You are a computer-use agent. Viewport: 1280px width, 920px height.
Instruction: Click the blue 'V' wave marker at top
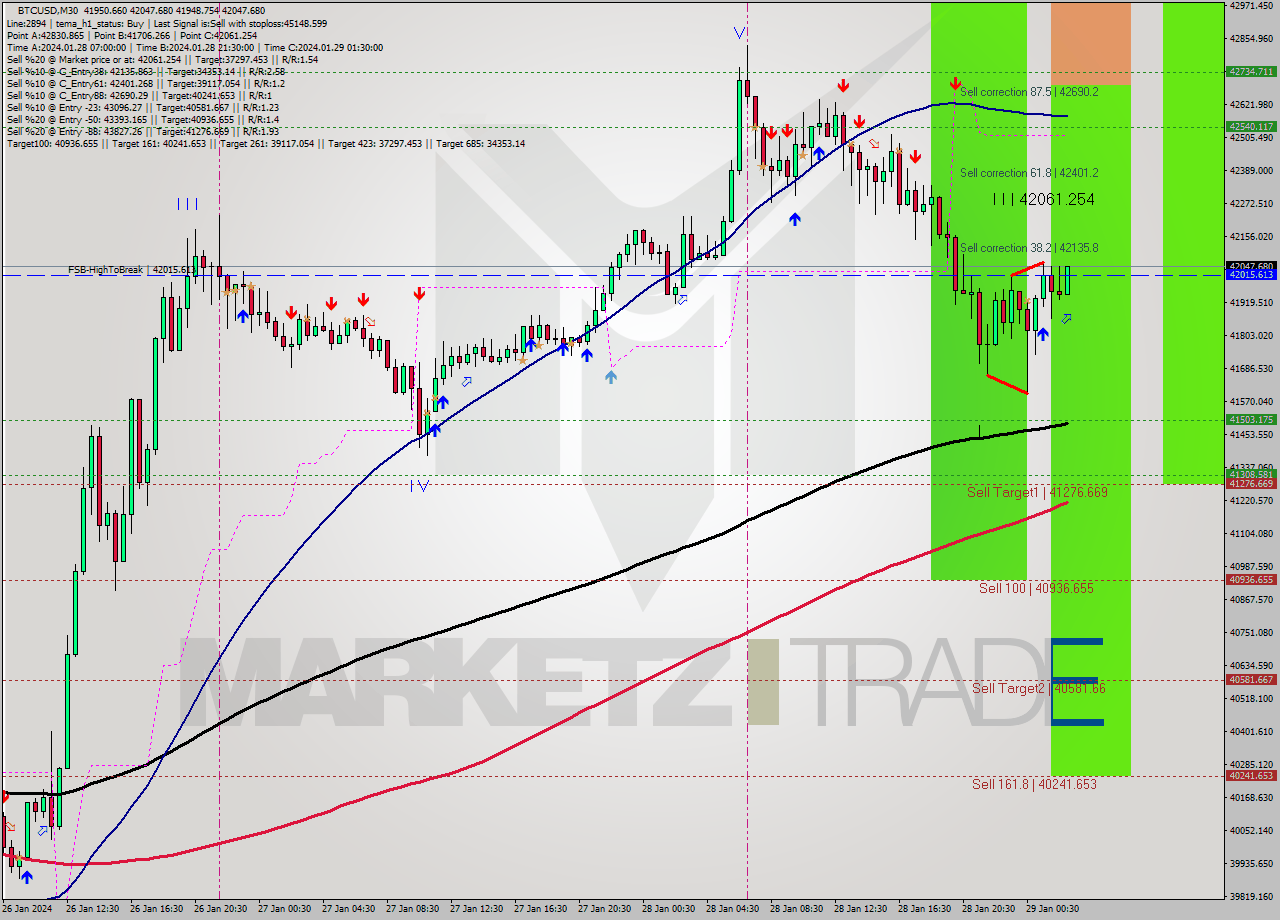(x=740, y=32)
